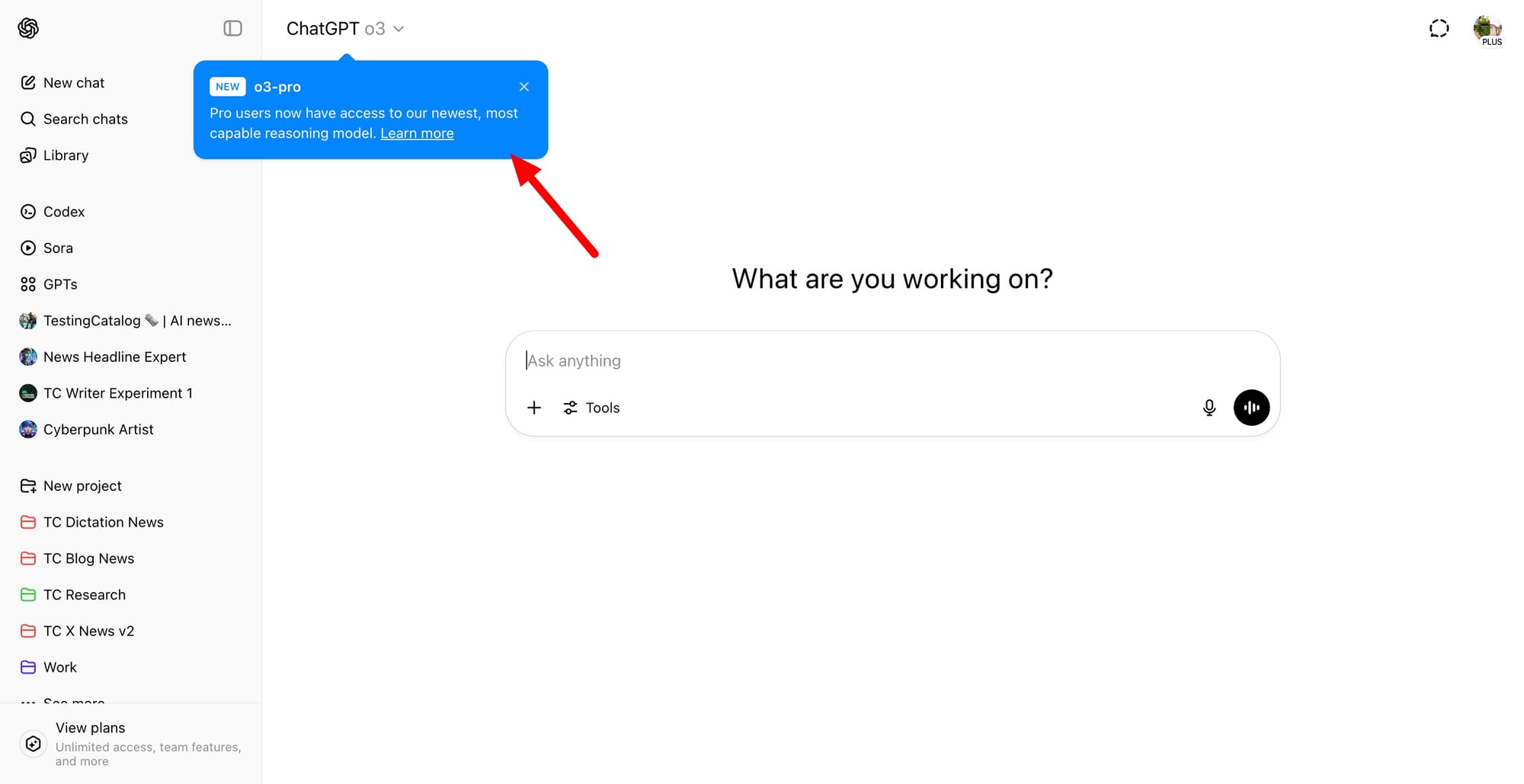Click the GPTs grid icon
Screen dimensions: 1524x784
pos(28,284)
